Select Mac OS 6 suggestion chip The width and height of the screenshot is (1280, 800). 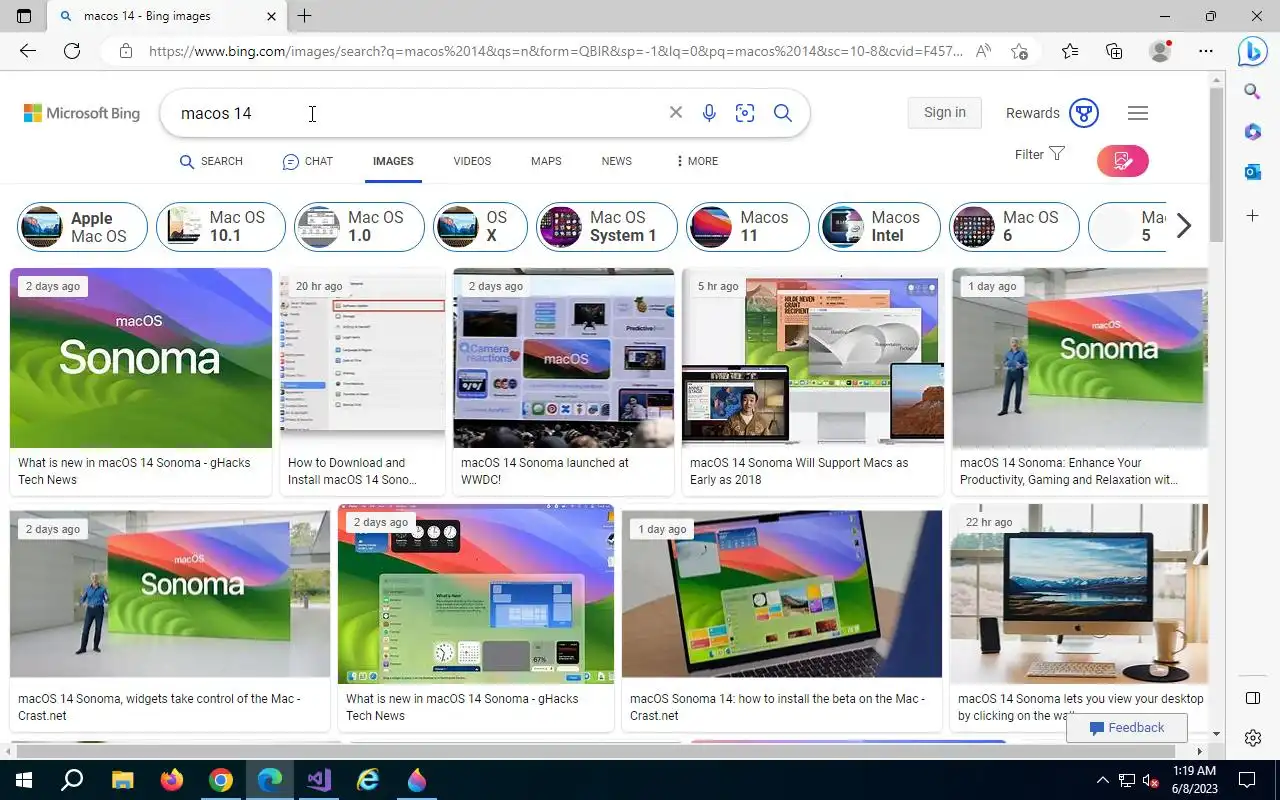pyautogui.click(x=1015, y=227)
